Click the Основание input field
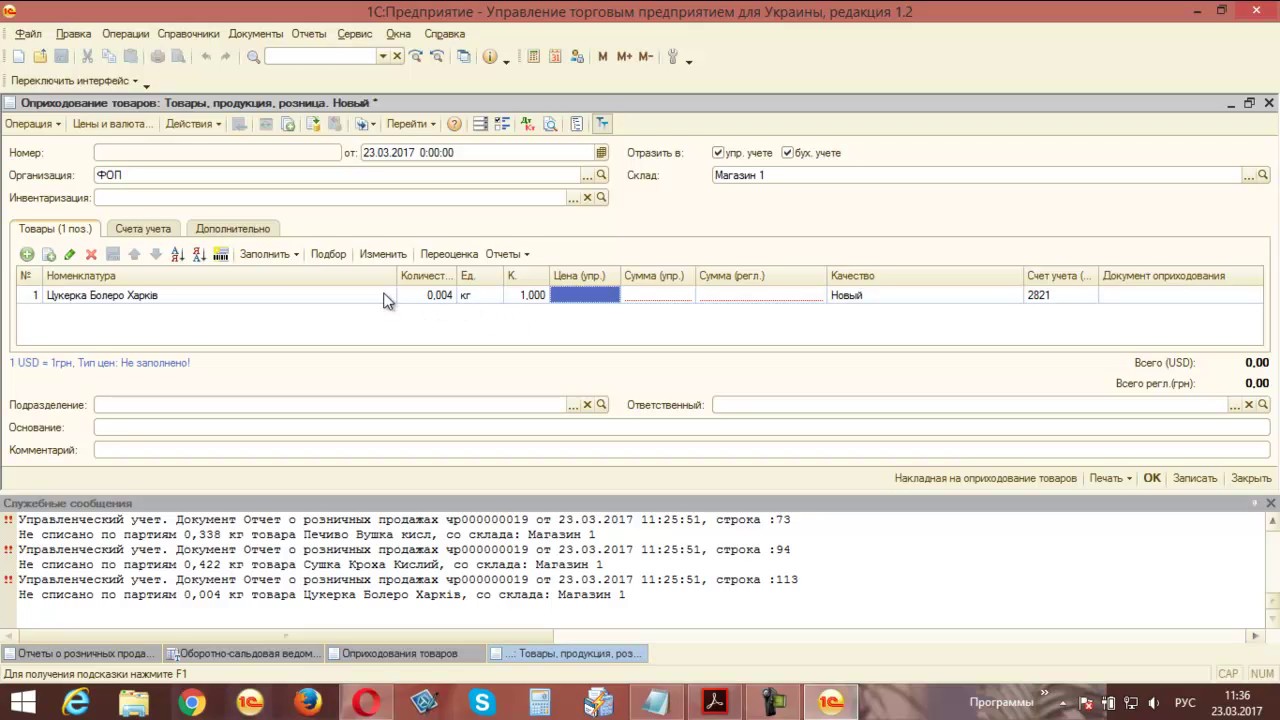Image resolution: width=1280 pixels, height=720 pixels. (682, 428)
